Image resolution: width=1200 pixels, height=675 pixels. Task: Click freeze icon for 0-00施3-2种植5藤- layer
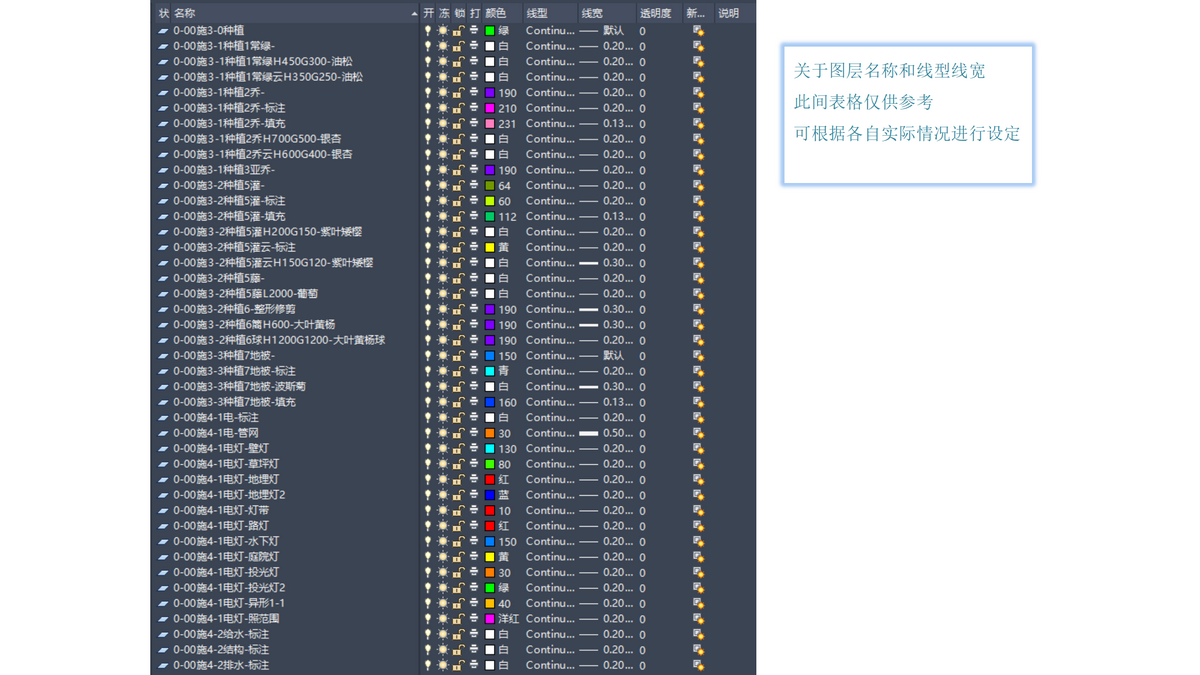pyautogui.click(x=443, y=278)
